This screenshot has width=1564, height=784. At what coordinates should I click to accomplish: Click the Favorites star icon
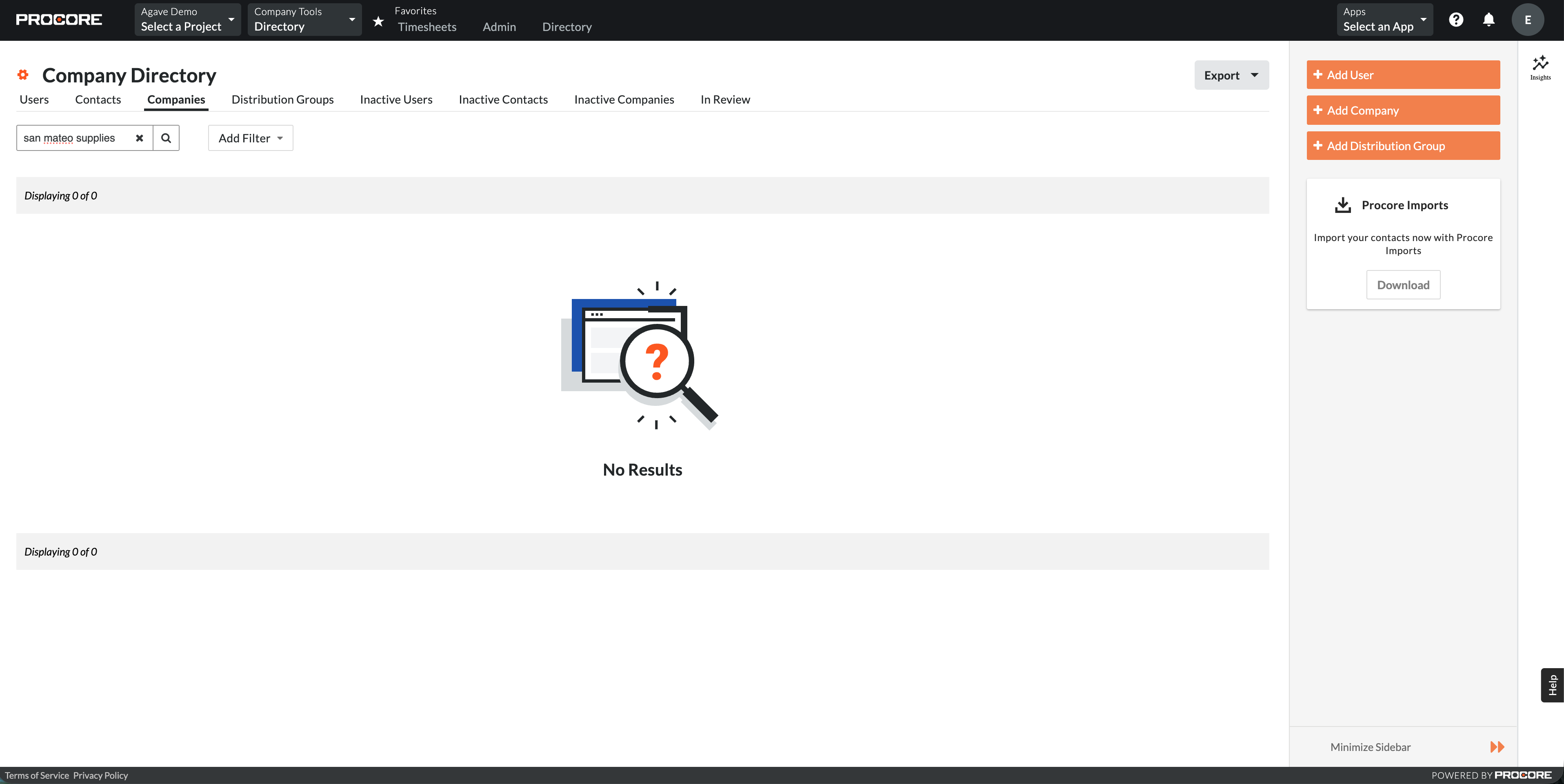point(378,21)
